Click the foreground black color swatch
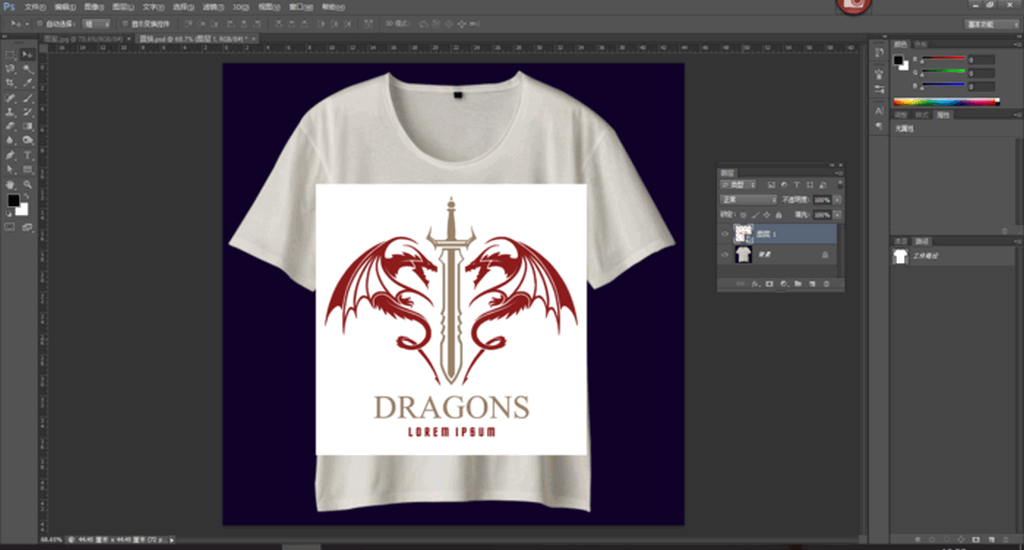Screen dimensions: 1024x550 [x=13, y=201]
